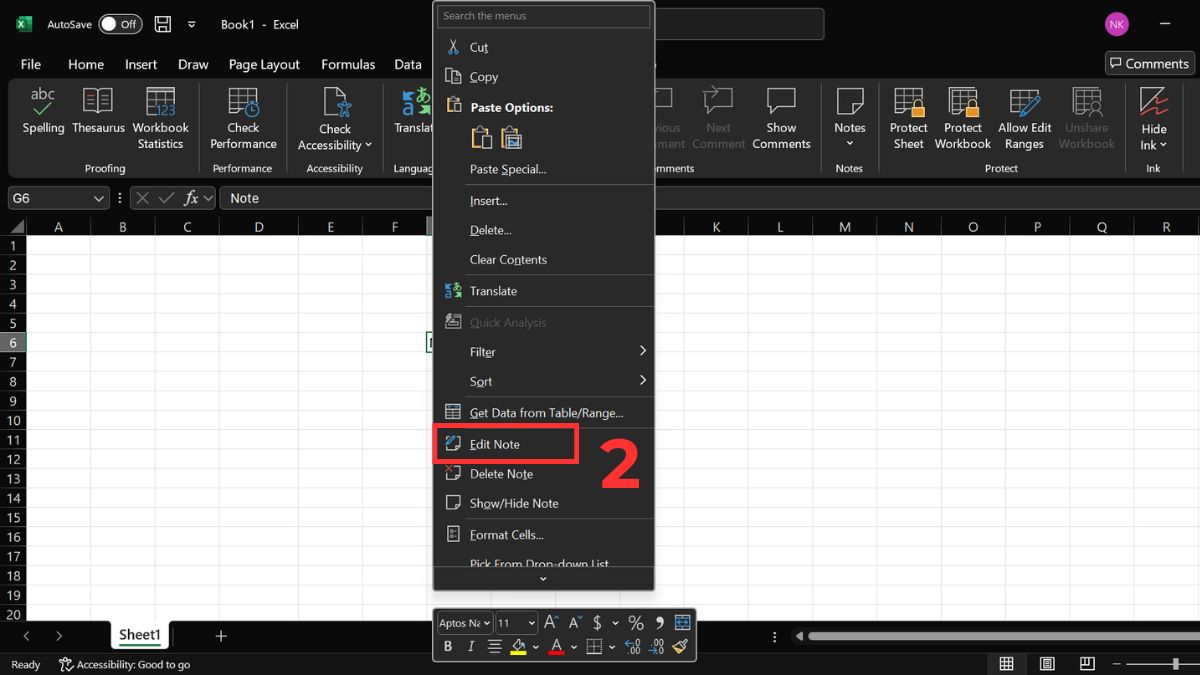This screenshot has height=675, width=1200.
Task: Switch to Page Break Preview in status bar
Action: [x=1086, y=663]
